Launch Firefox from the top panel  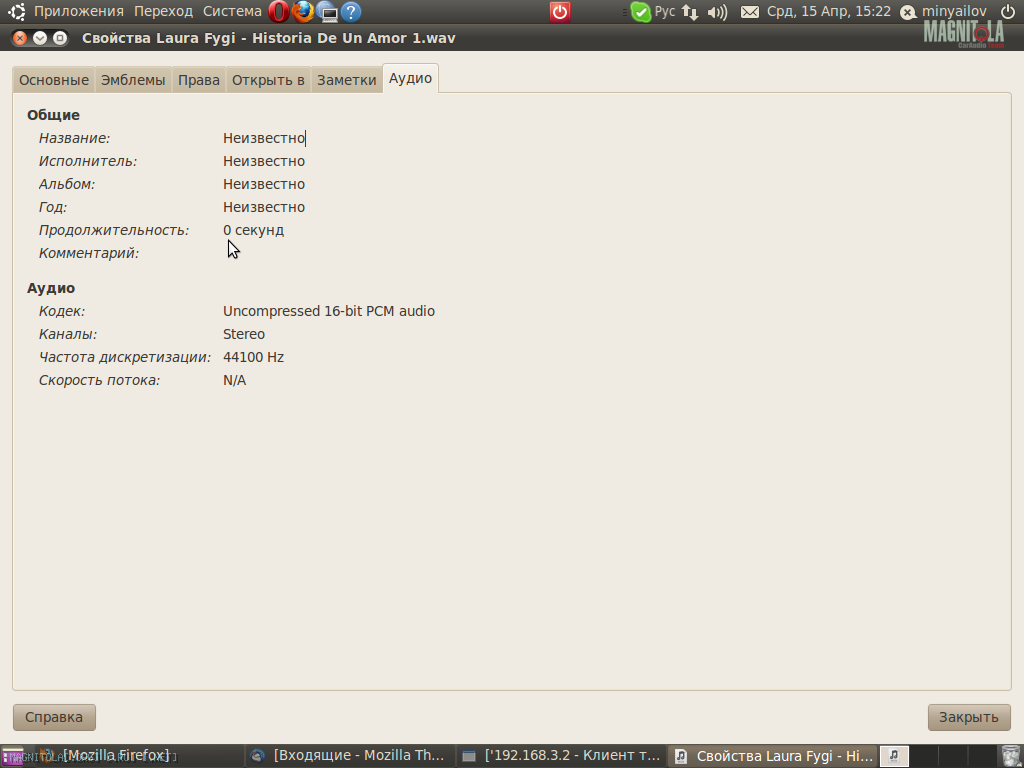click(303, 12)
